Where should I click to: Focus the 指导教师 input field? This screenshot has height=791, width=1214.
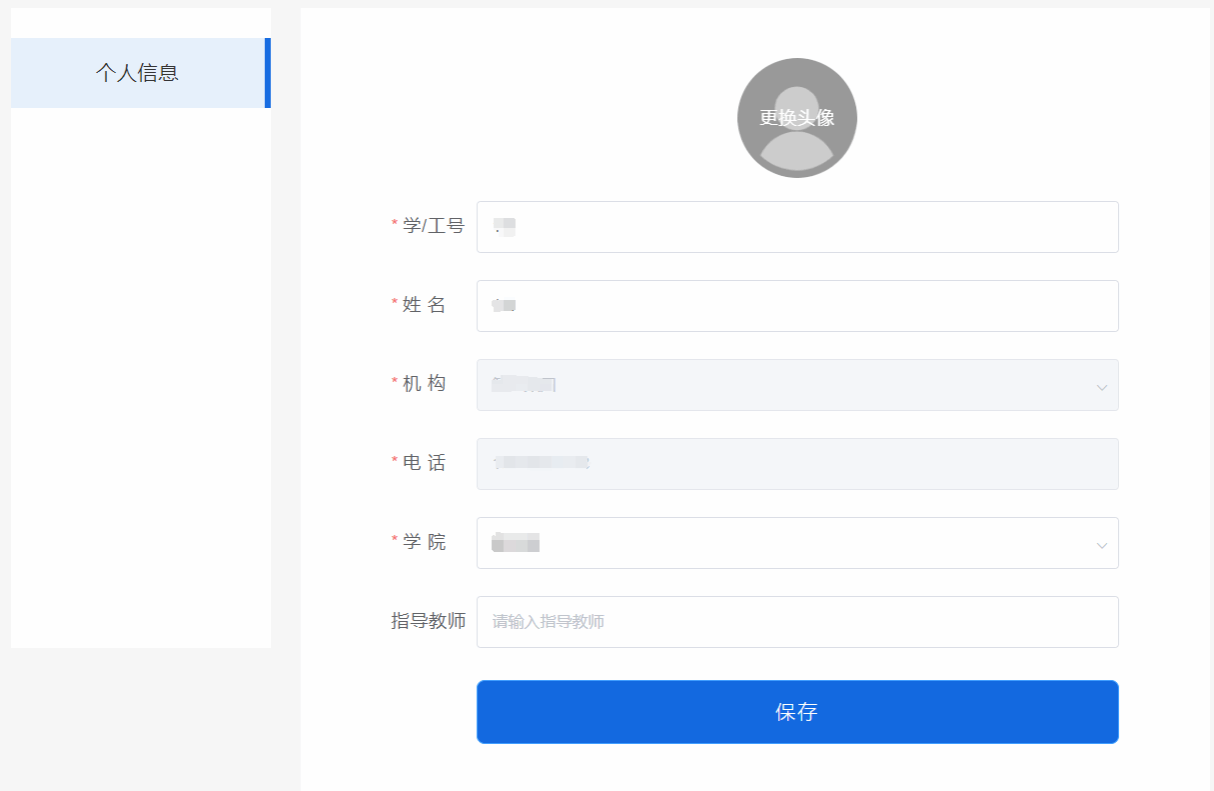(x=797, y=622)
